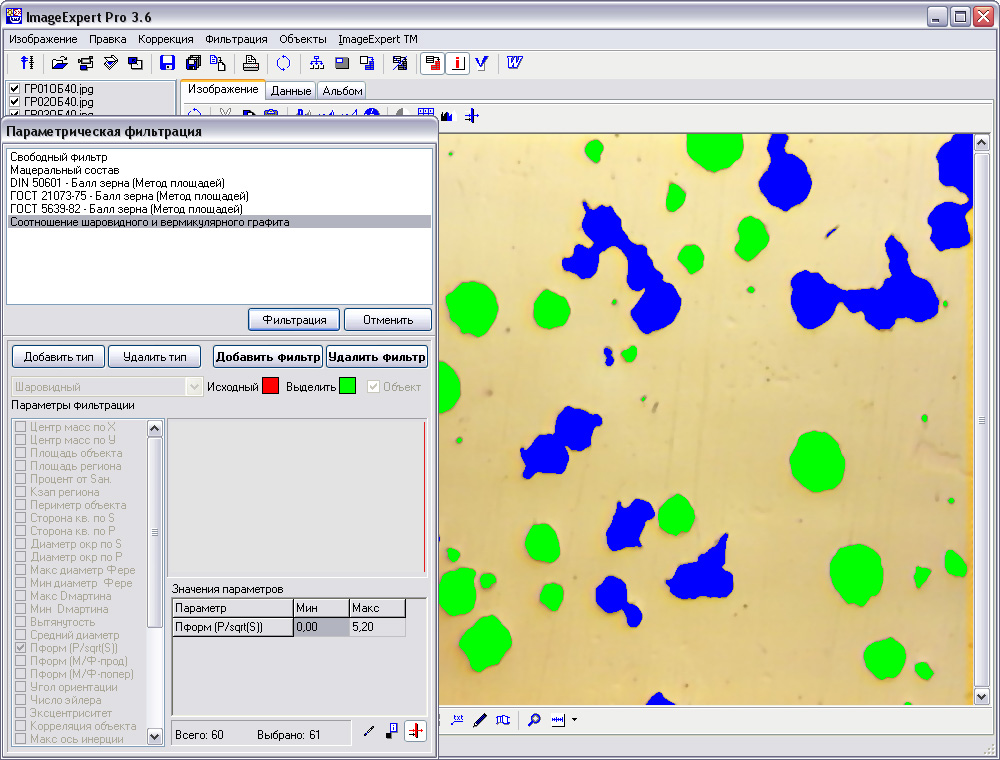
Task: Click the blue refresh arrows icon
Action: 284,63
